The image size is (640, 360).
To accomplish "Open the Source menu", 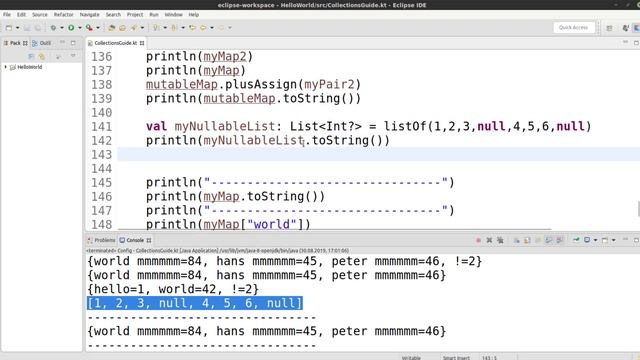I will [40, 14].
